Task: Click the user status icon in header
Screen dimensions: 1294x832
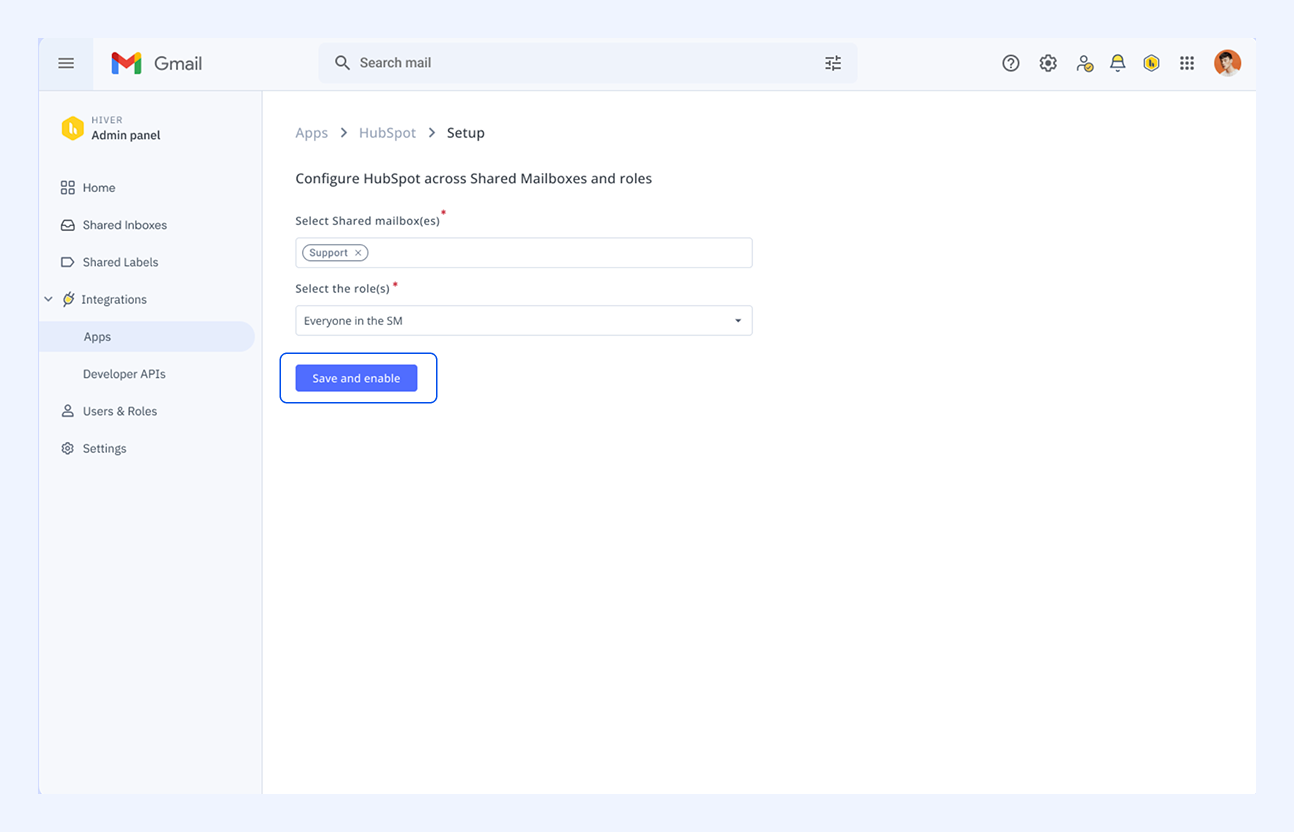Action: click(1084, 63)
